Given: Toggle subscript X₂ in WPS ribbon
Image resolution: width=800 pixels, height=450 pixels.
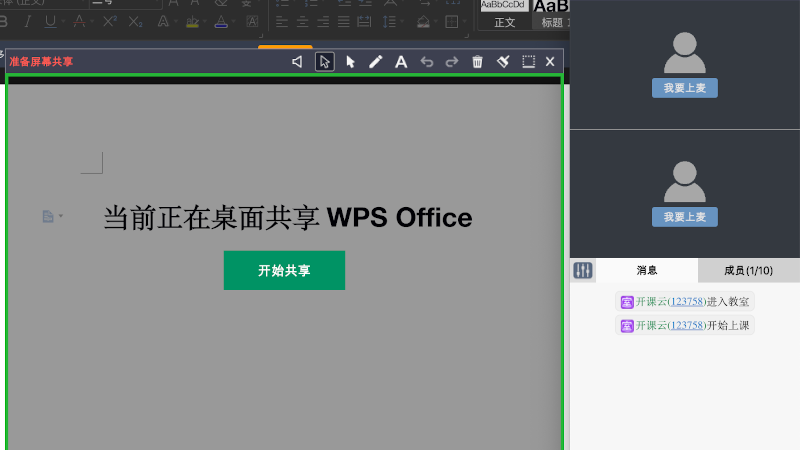Looking at the screenshot, I should point(135,21).
